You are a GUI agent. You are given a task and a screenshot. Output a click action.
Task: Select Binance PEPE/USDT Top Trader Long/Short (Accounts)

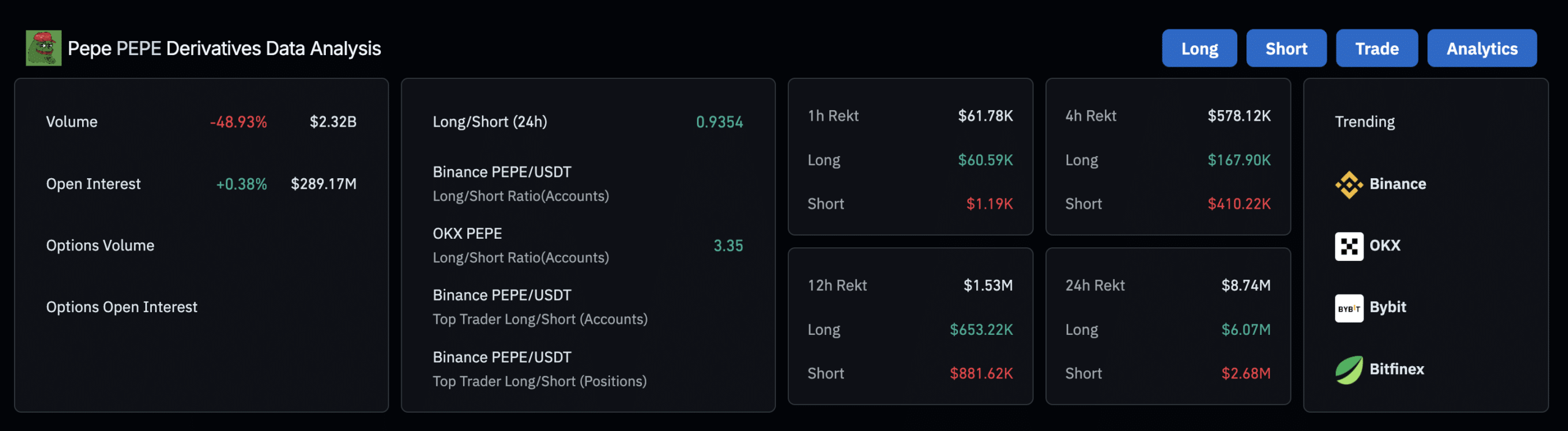[x=540, y=307]
